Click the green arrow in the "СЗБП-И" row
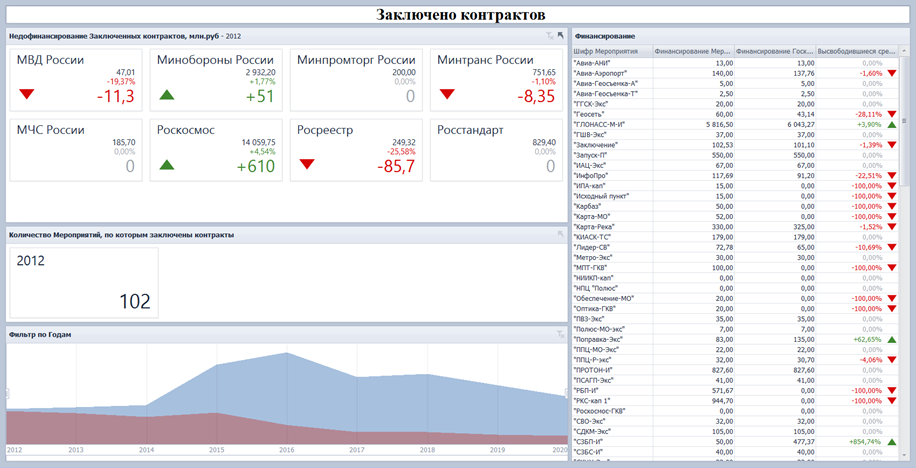 (891, 442)
